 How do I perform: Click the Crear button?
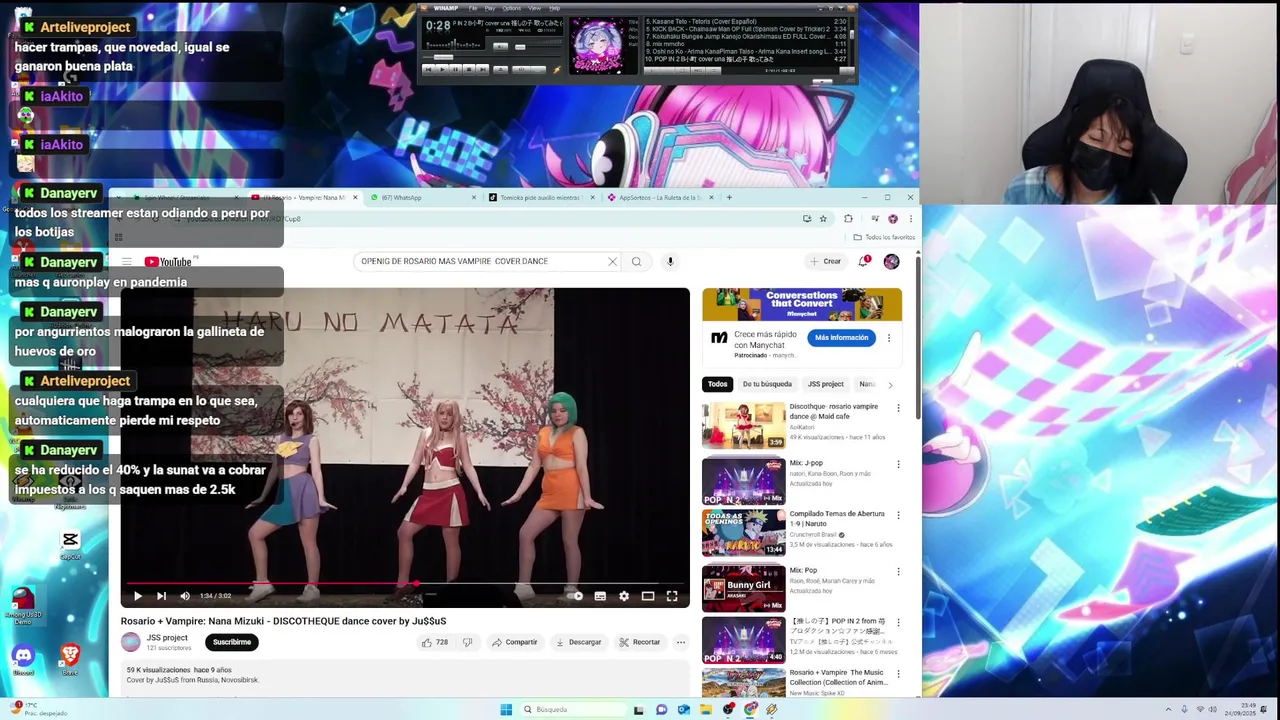point(826,262)
